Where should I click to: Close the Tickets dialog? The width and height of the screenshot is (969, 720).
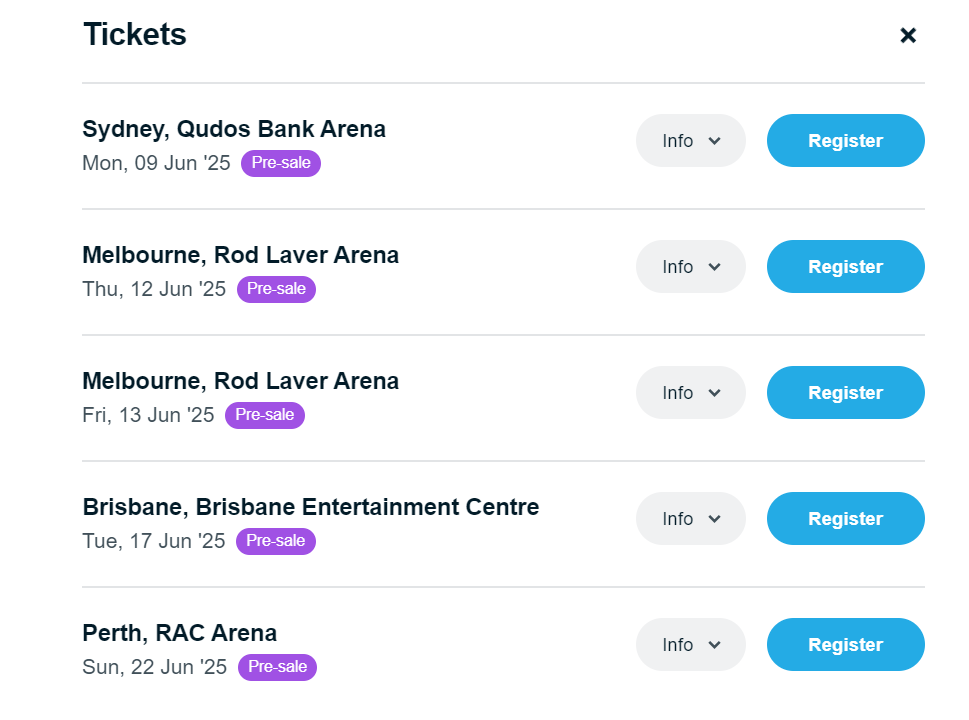908,36
